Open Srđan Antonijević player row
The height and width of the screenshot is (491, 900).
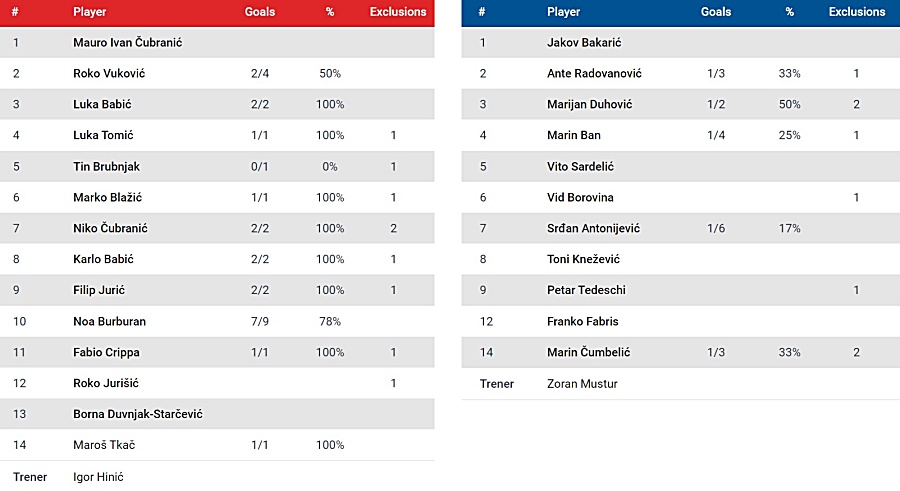click(x=681, y=228)
